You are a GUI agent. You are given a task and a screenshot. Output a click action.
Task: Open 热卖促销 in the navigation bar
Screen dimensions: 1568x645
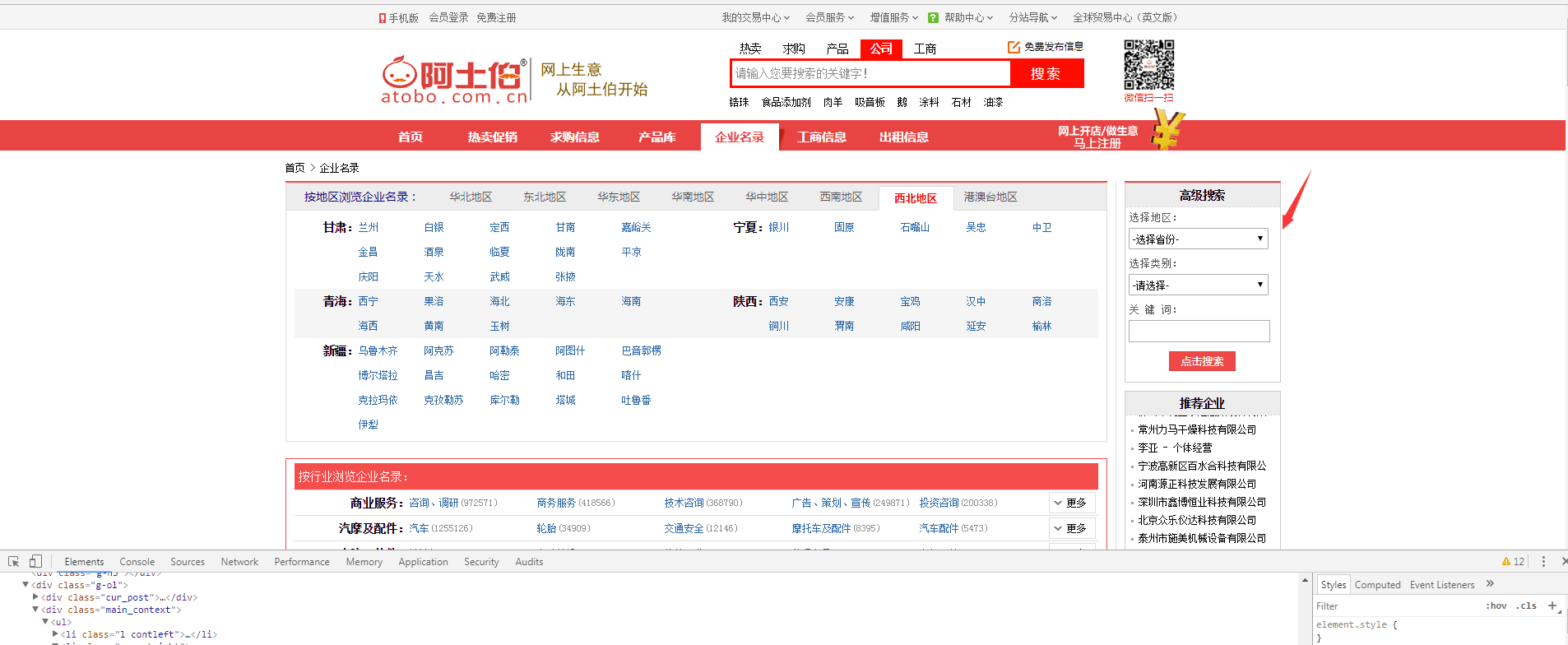pyautogui.click(x=493, y=137)
